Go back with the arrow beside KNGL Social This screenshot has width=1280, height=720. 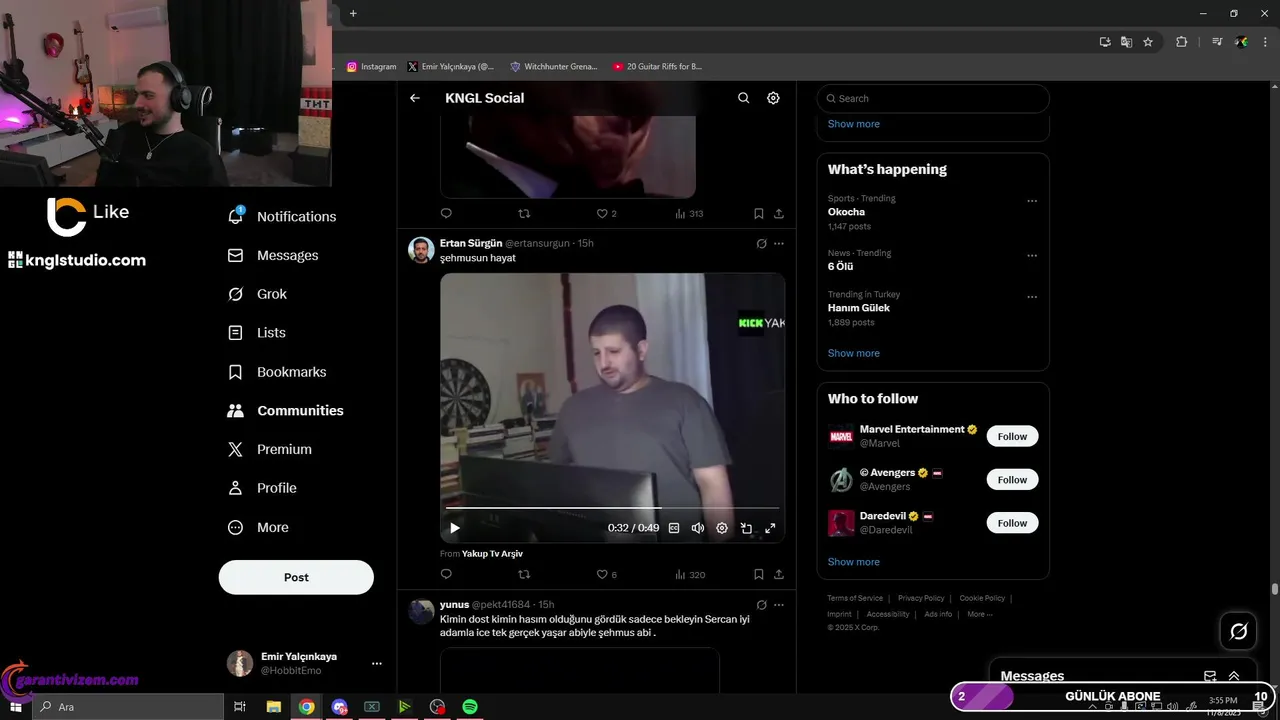pyautogui.click(x=415, y=98)
